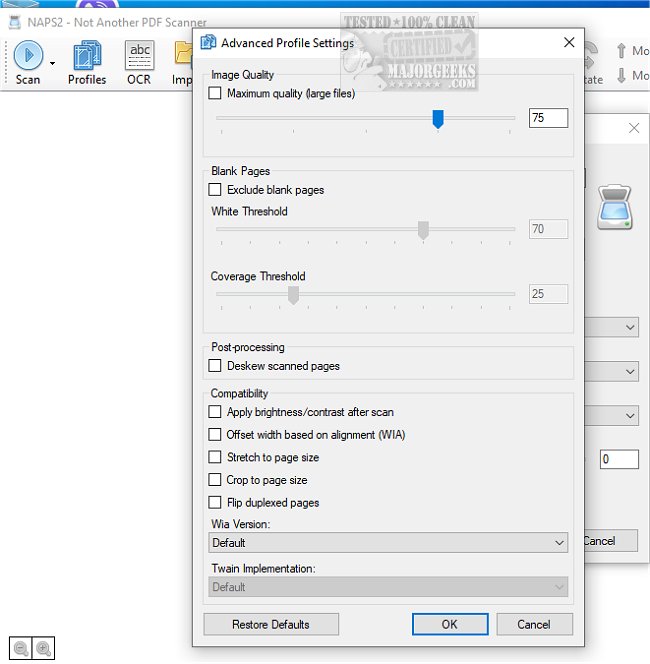Click the numeric field showing 0 in background dialog

619,459
